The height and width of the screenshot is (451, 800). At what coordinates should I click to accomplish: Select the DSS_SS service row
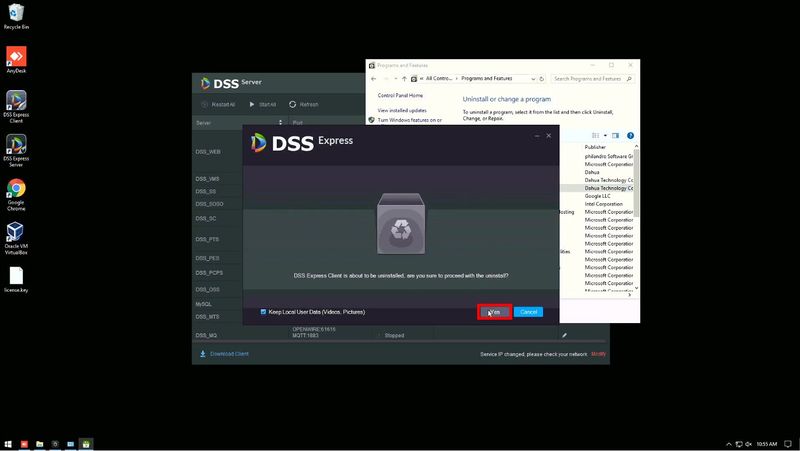click(206, 192)
